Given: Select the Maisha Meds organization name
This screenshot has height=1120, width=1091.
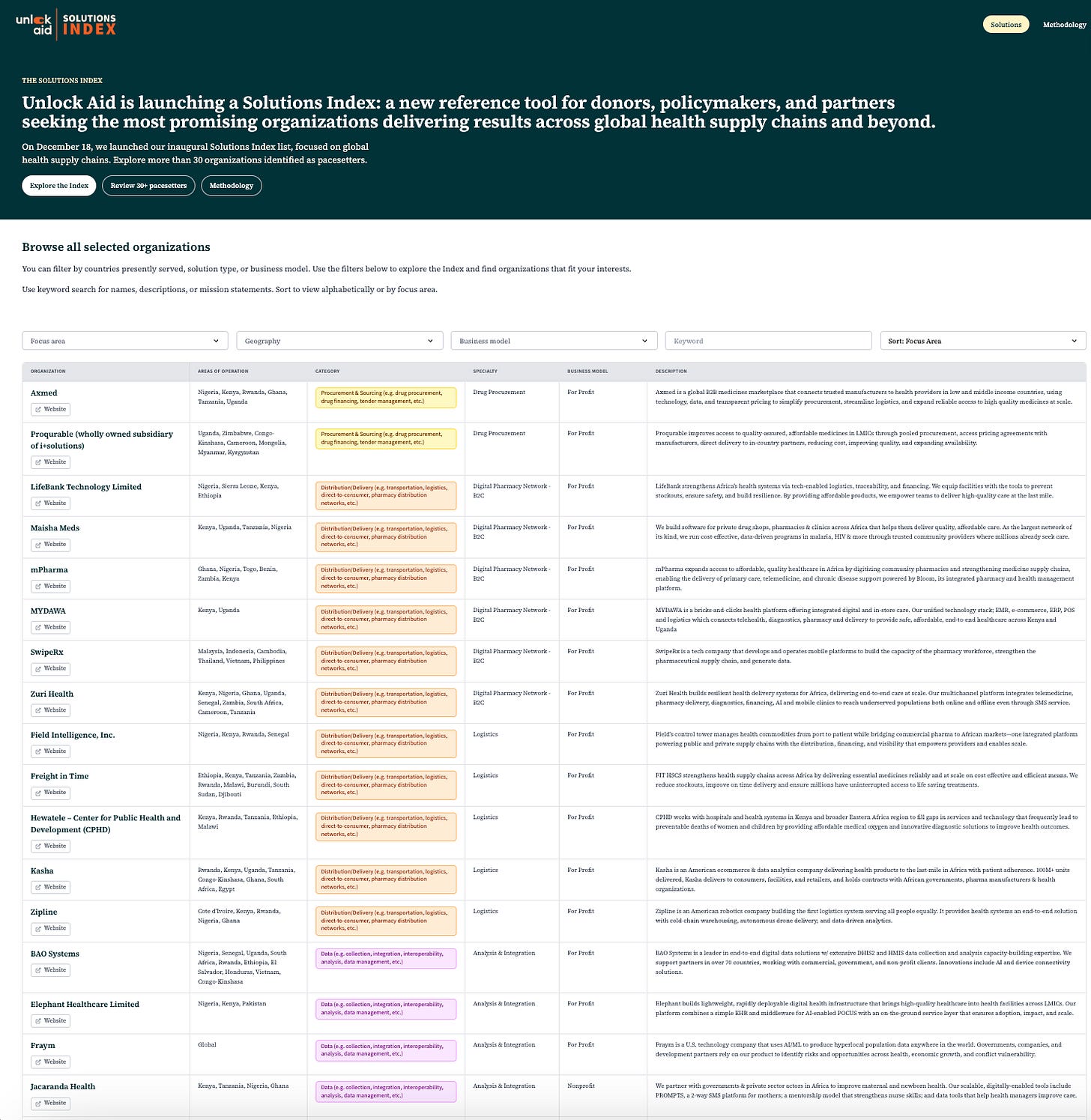Looking at the screenshot, I should (55, 528).
